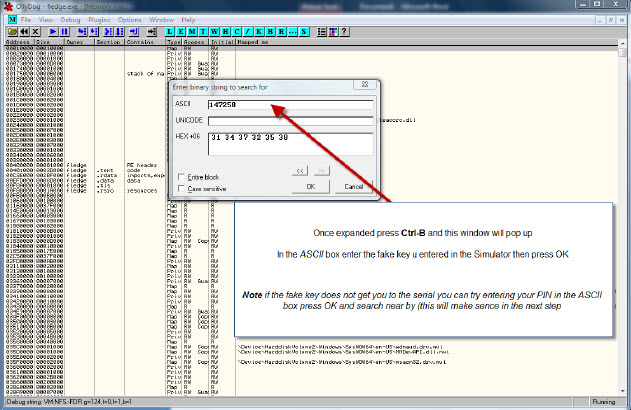
Task: Click the << shift-left dialog button
Action: pos(300,171)
